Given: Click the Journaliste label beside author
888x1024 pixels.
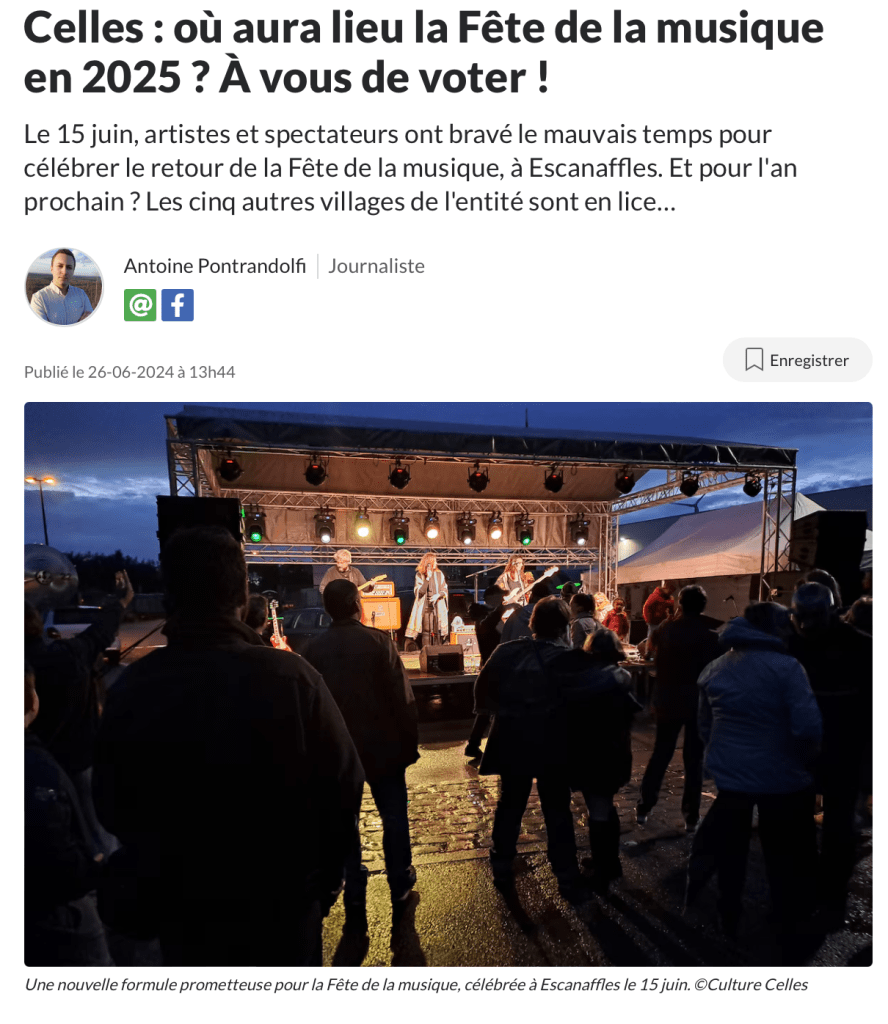Looking at the screenshot, I should (x=376, y=266).
